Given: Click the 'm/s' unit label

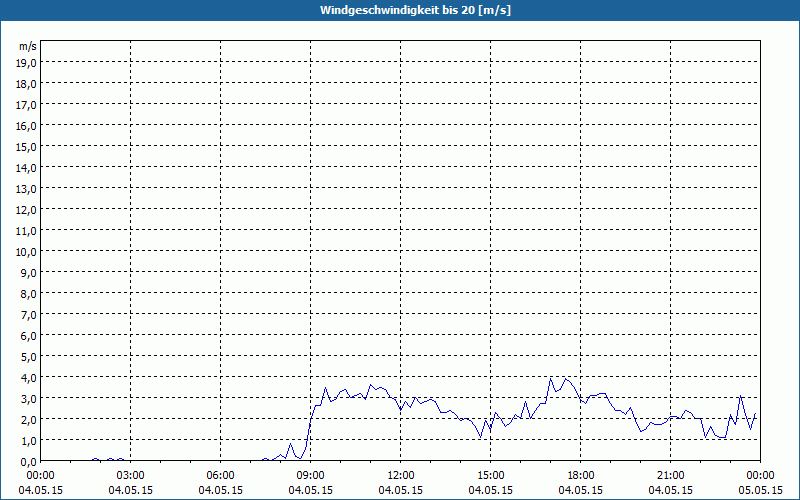Looking at the screenshot, I should point(28,46).
